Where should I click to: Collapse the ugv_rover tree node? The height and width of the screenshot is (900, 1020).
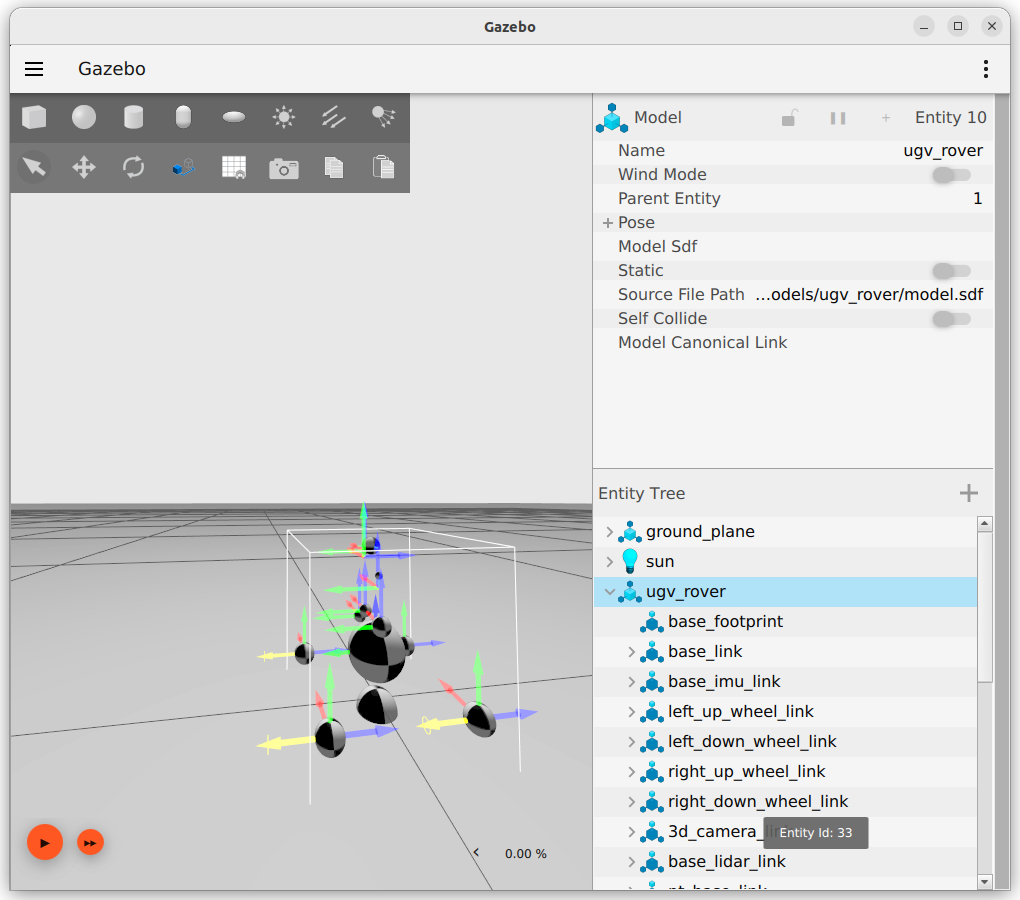coord(610,592)
